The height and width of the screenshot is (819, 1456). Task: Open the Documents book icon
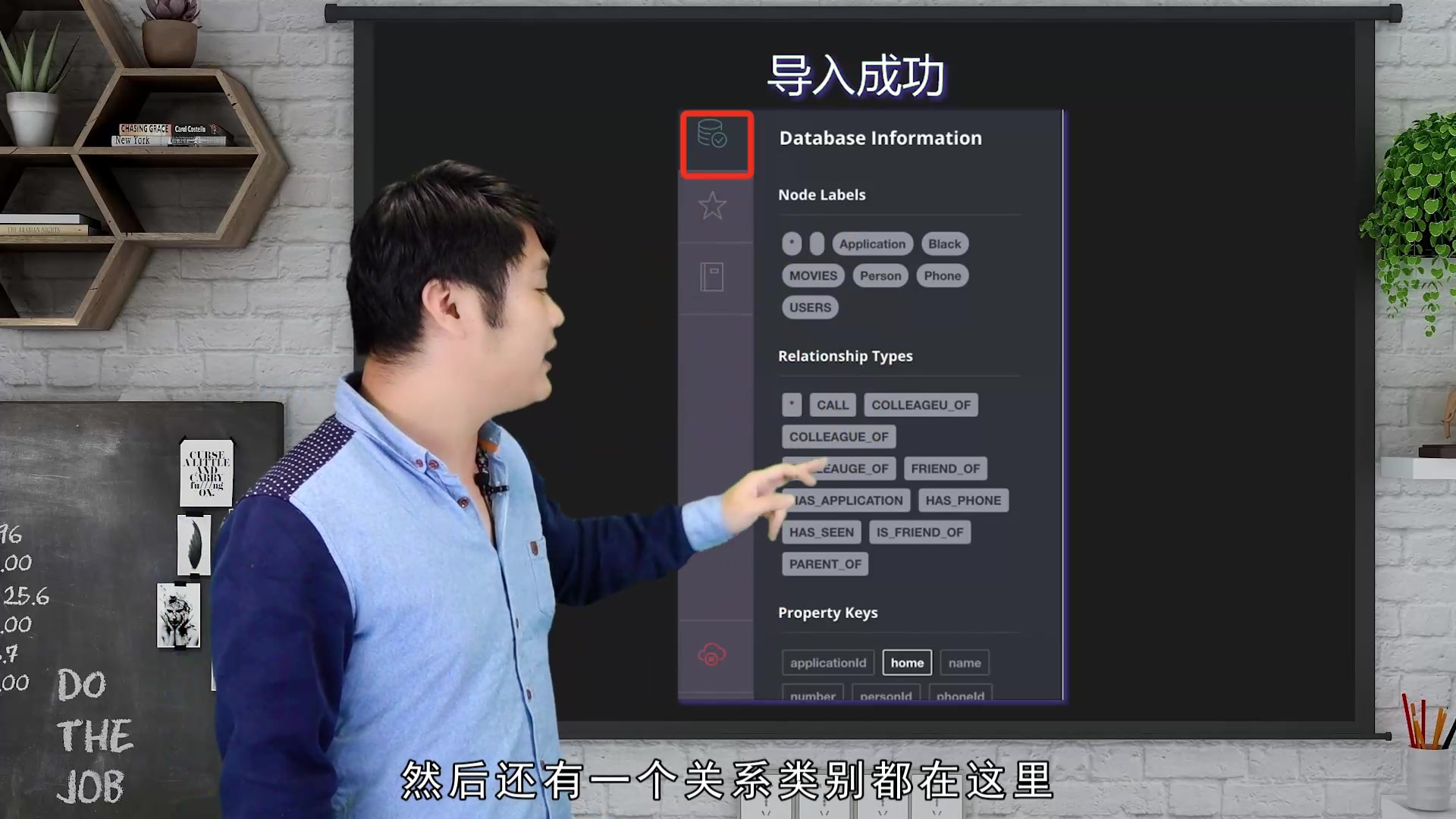click(x=711, y=277)
